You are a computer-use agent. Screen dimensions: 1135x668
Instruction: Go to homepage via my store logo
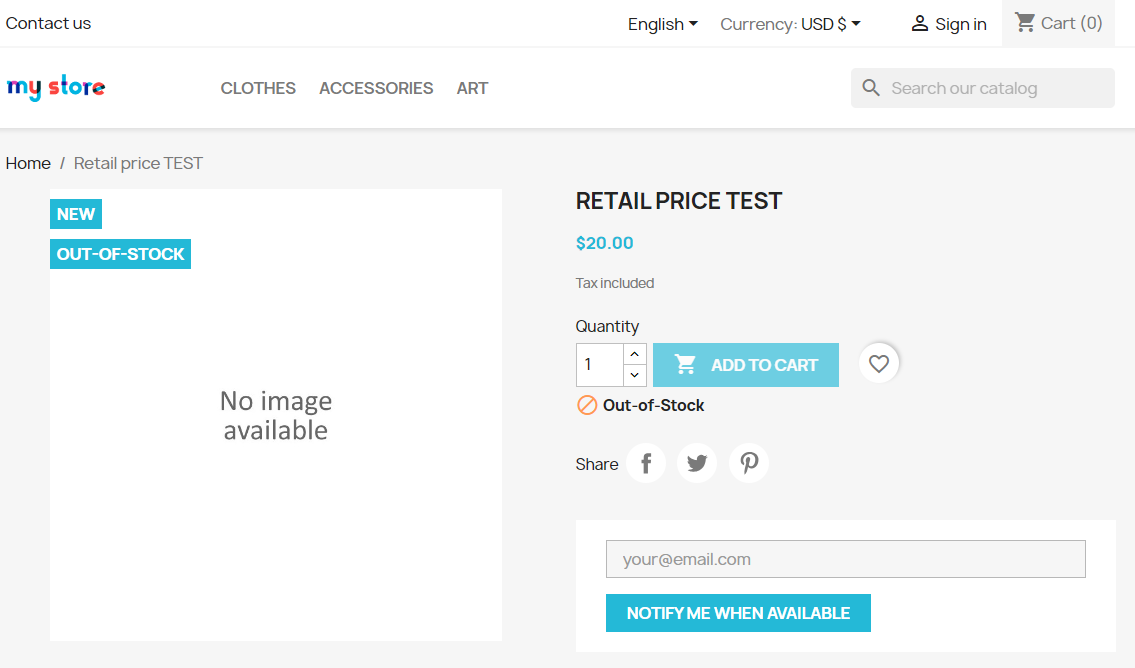pyautogui.click(x=56, y=88)
